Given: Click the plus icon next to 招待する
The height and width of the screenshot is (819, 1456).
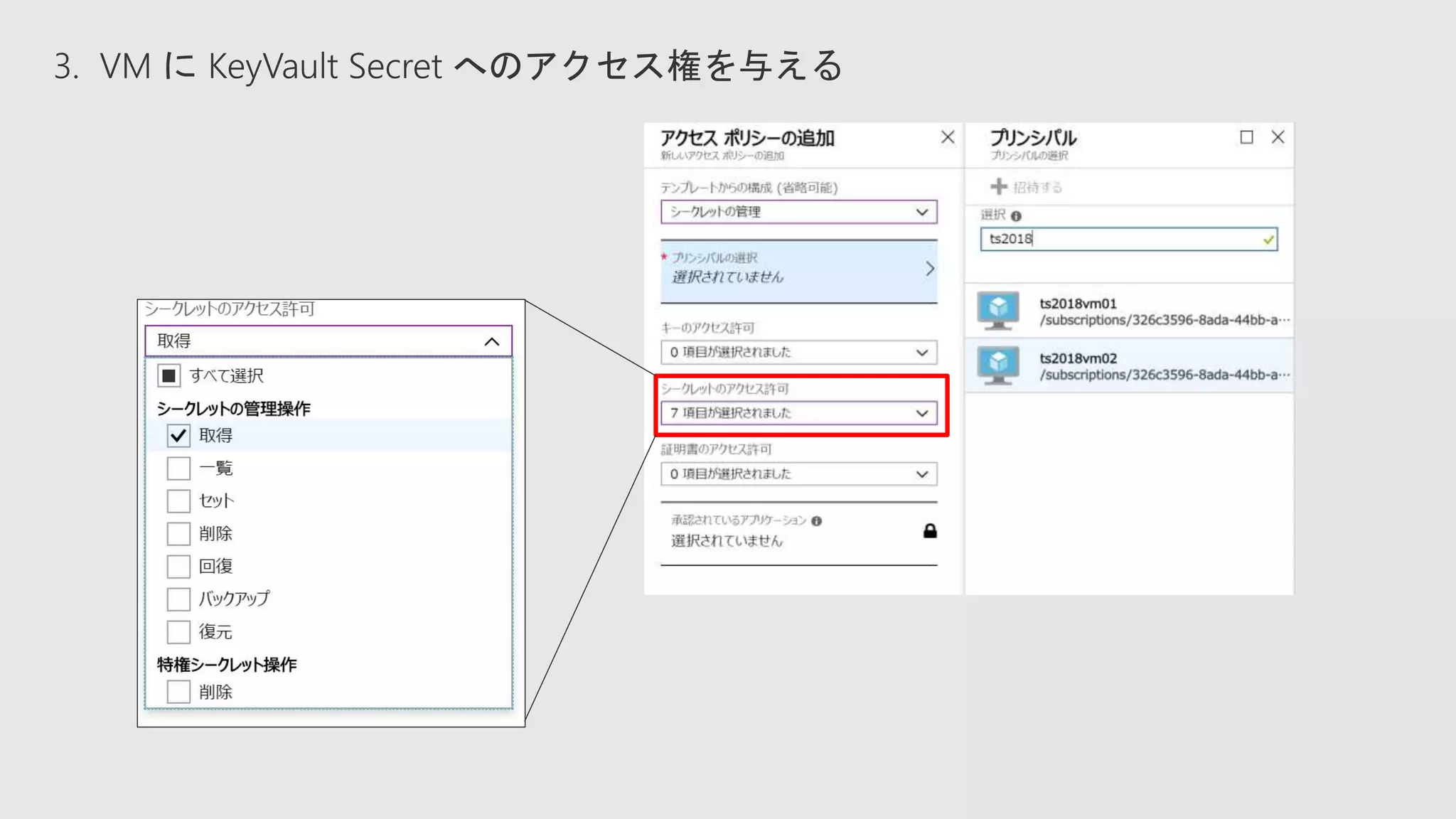Looking at the screenshot, I should 999,186.
